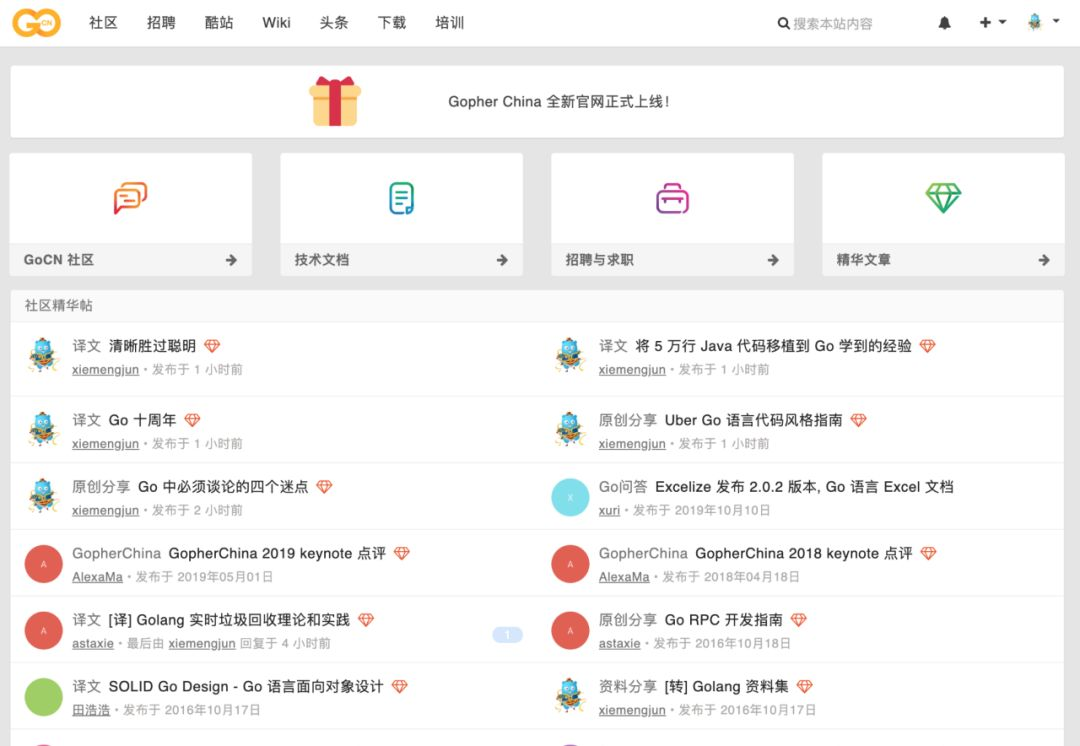Click the orange chat bubbles community icon
The width and height of the screenshot is (1080, 746).
(130, 198)
